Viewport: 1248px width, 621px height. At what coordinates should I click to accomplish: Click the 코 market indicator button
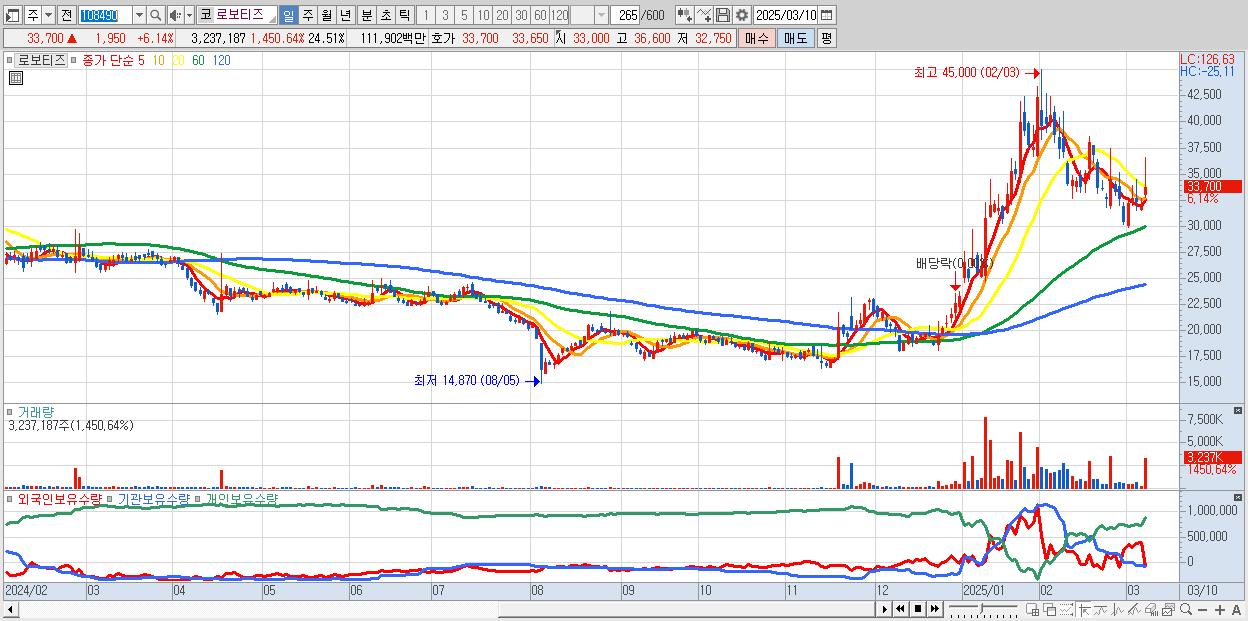pyautogui.click(x=206, y=15)
